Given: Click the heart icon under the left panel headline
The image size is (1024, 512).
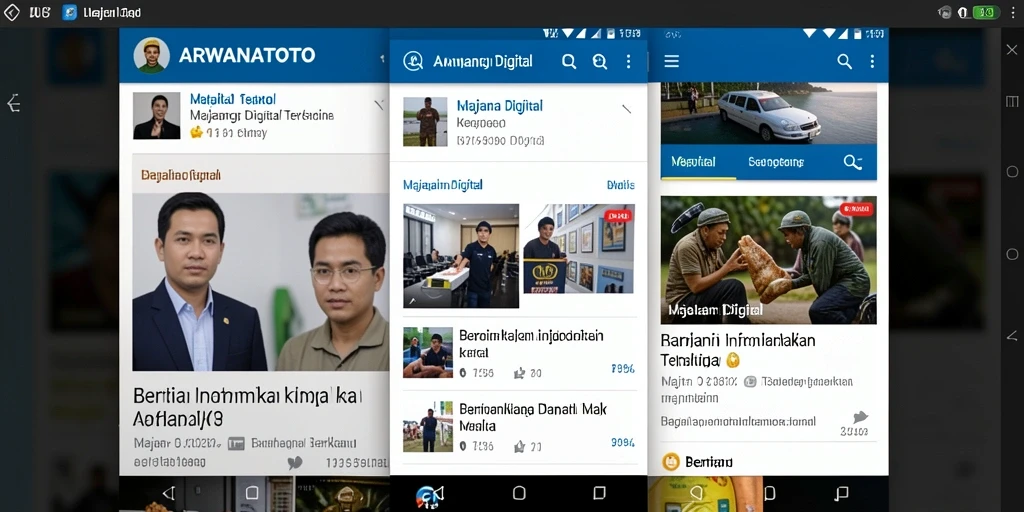Looking at the screenshot, I should (295, 462).
